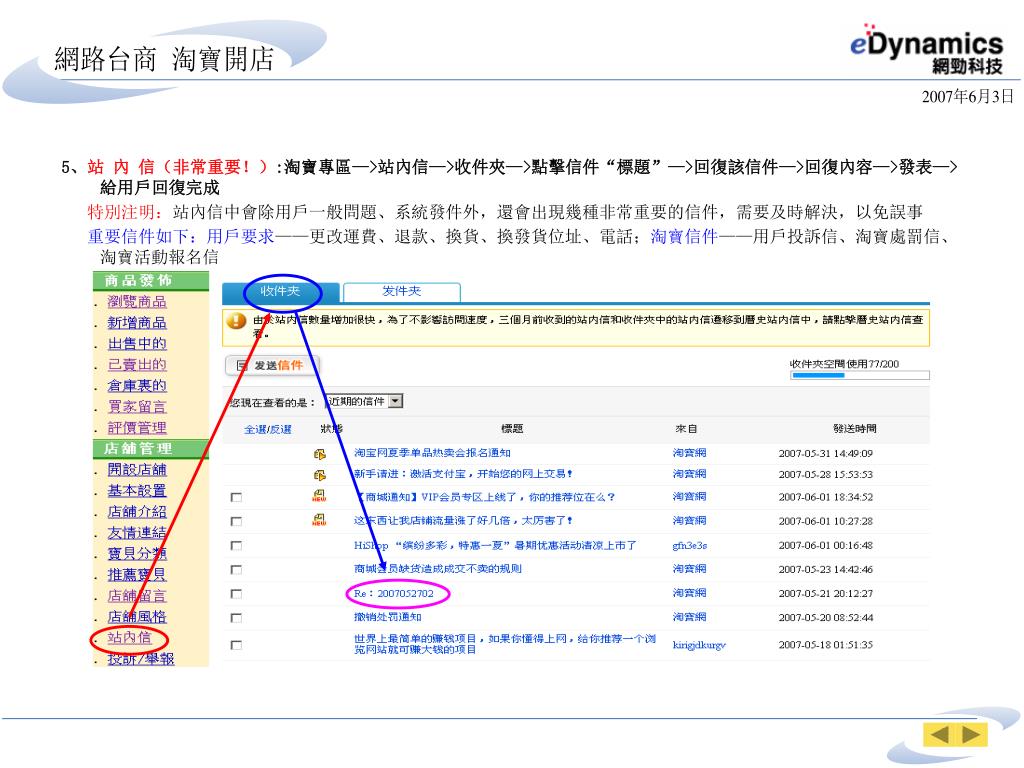The image size is (1024, 768).
Task: Click the eDynamics 網勁科技 logo
Action: [x=927, y=50]
